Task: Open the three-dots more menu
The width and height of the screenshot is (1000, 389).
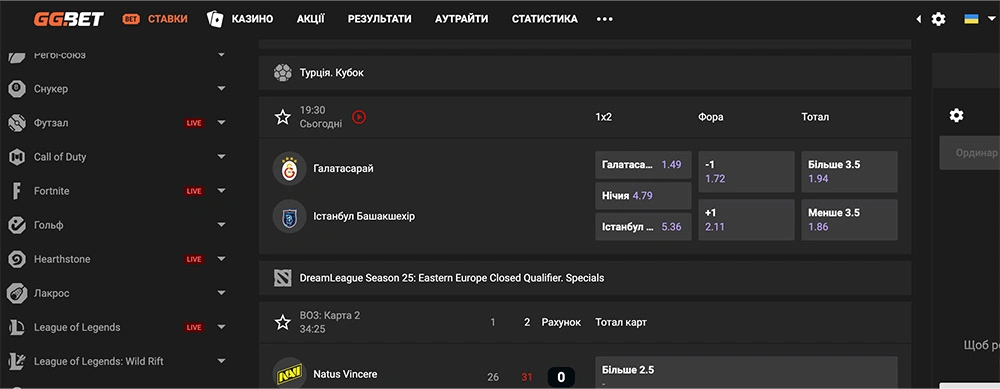Action: (x=605, y=19)
